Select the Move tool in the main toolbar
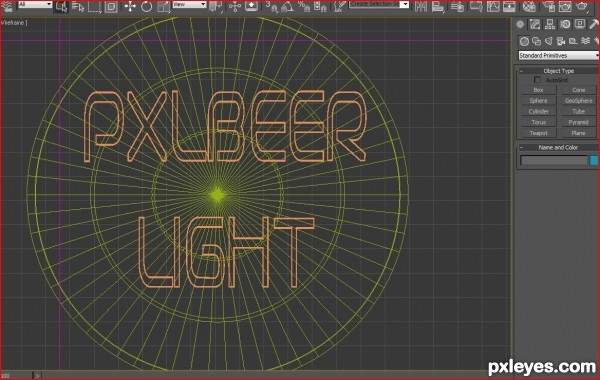 (x=130, y=7)
